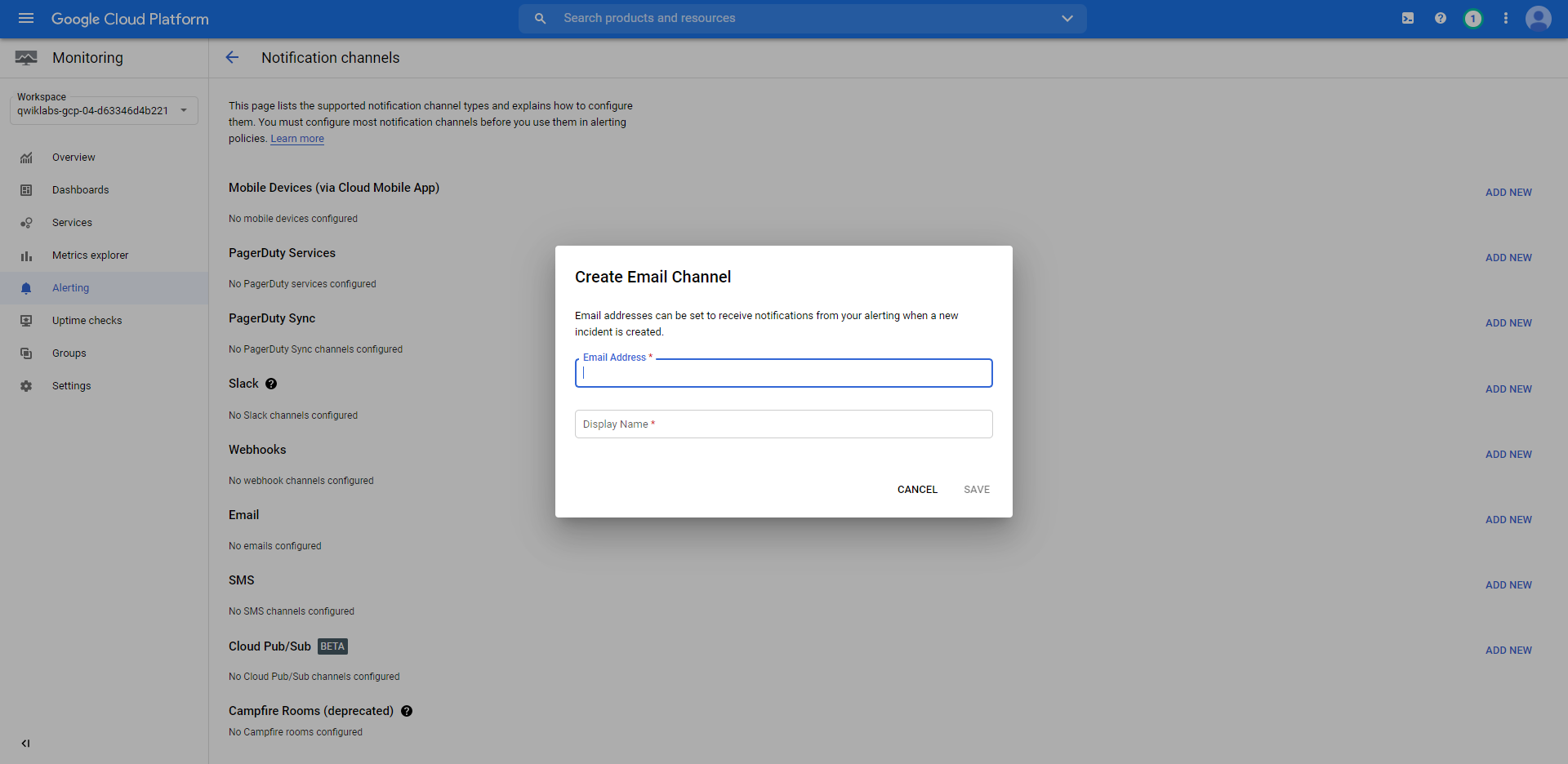Click the search products and resources box
This screenshot has height=764, width=1568.
(x=803, y=18)
